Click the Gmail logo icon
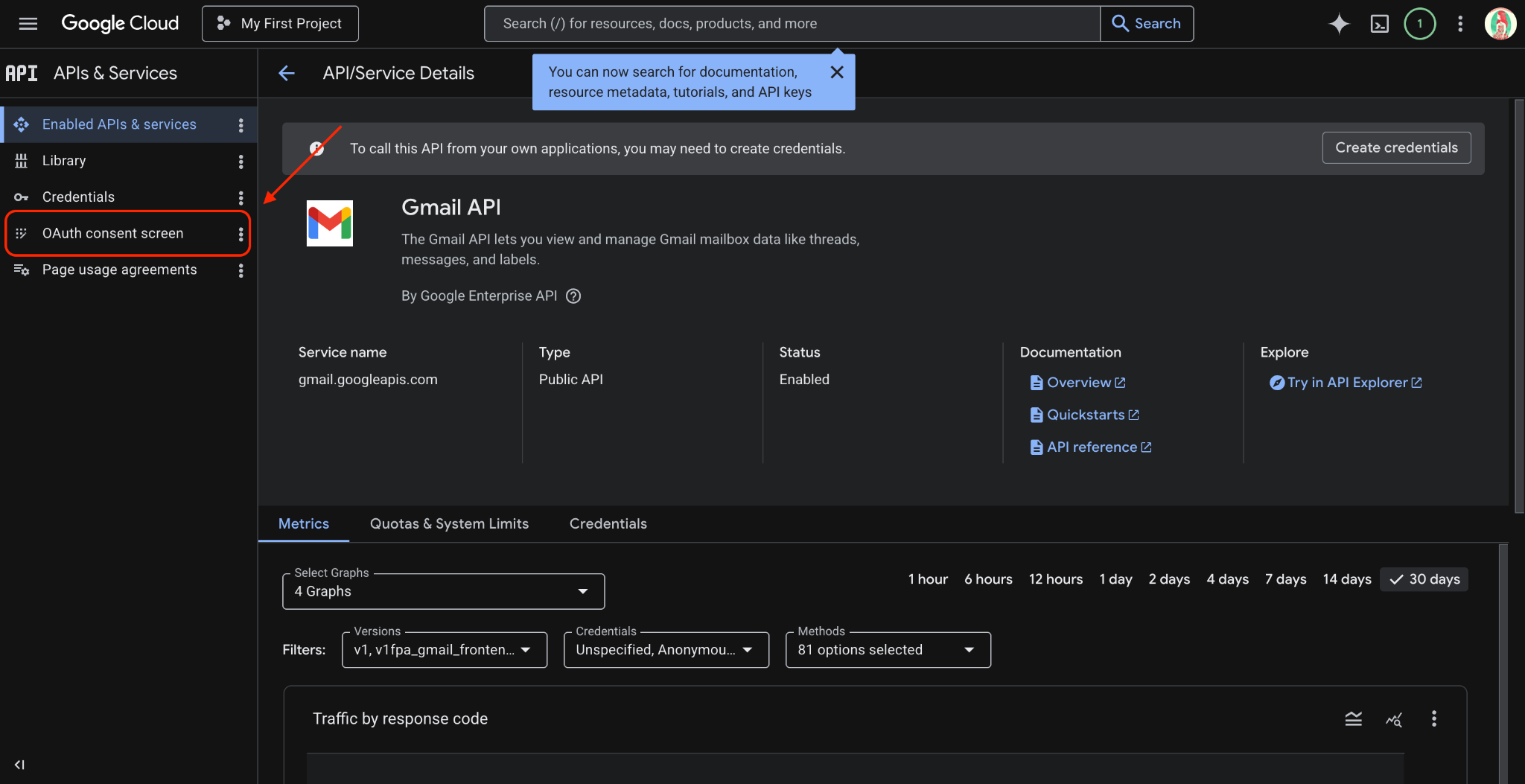 pos(330,223)
